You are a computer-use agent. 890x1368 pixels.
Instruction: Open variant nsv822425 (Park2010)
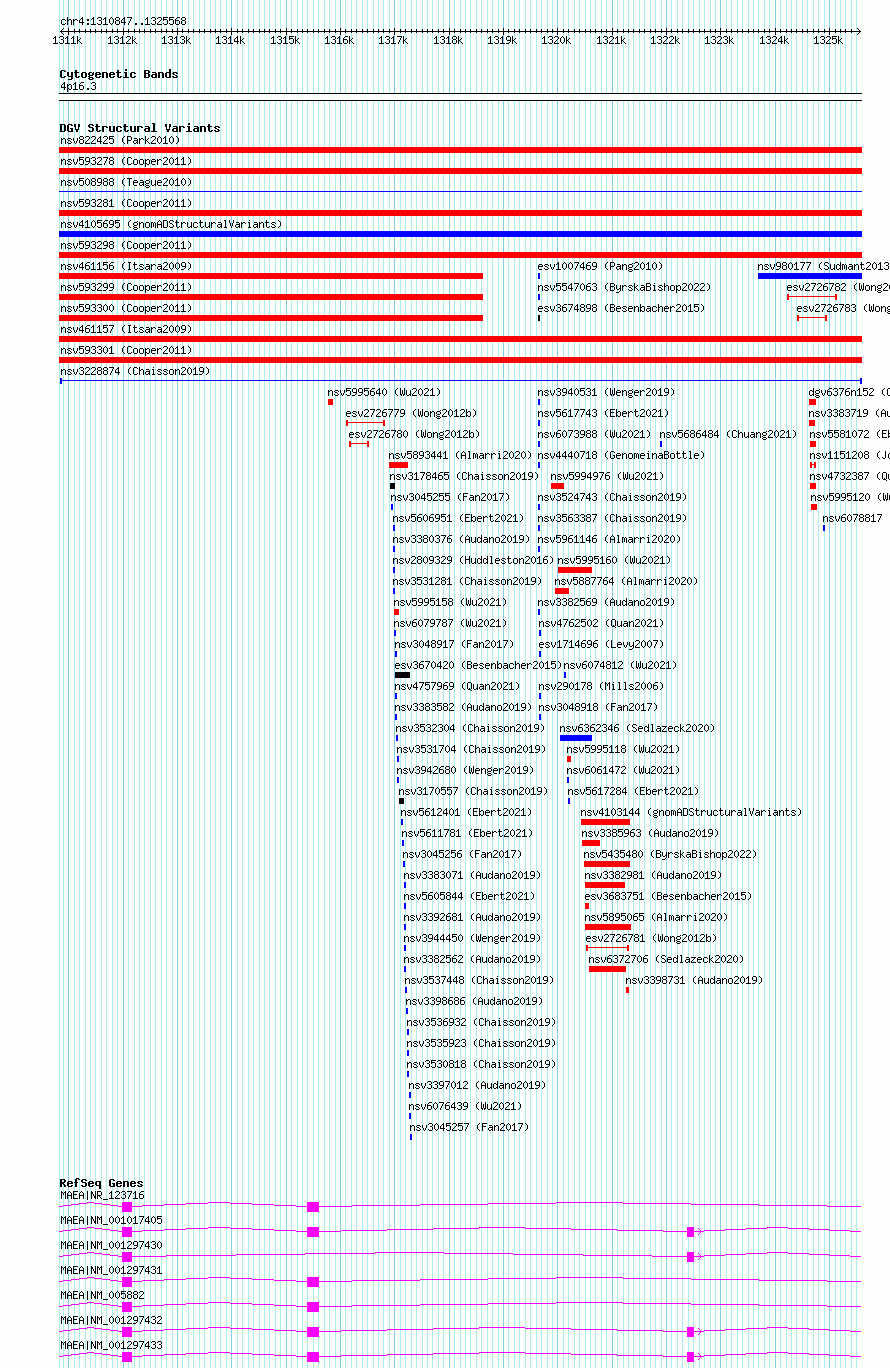pyautogui.click(x=120, y=140)
